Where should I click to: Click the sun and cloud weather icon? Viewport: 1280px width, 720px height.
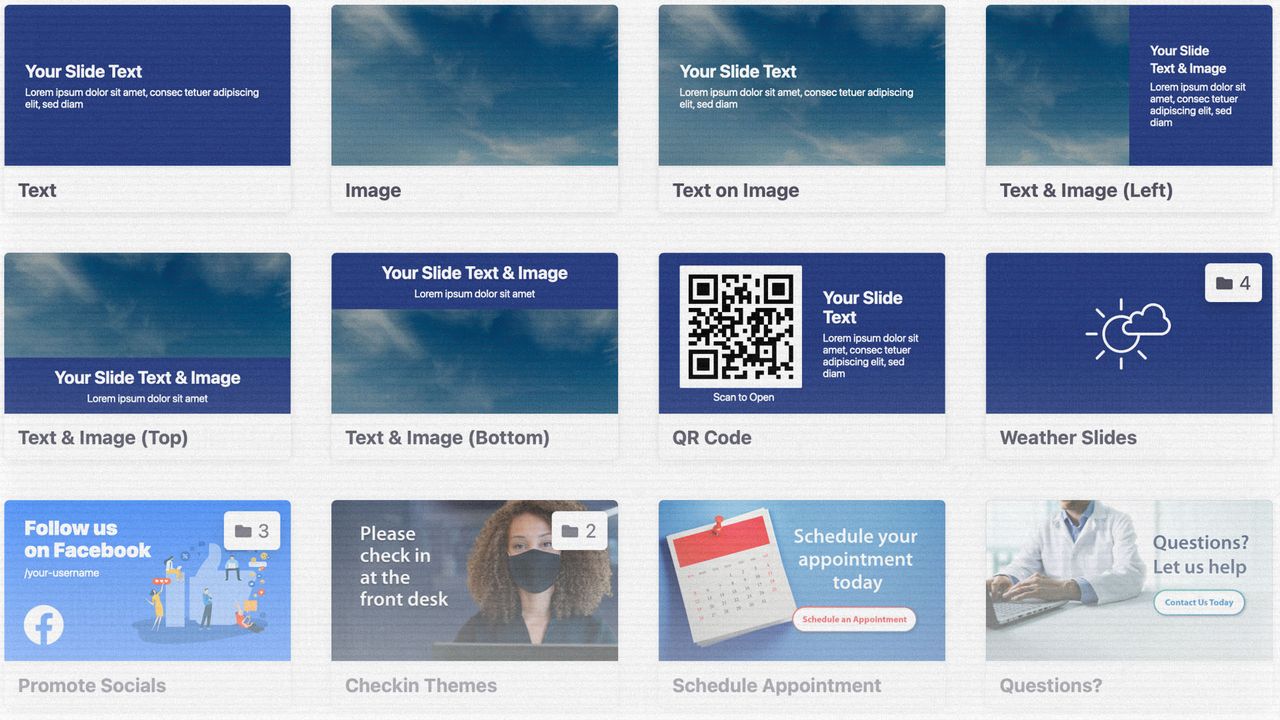(x=1128, y=333)
